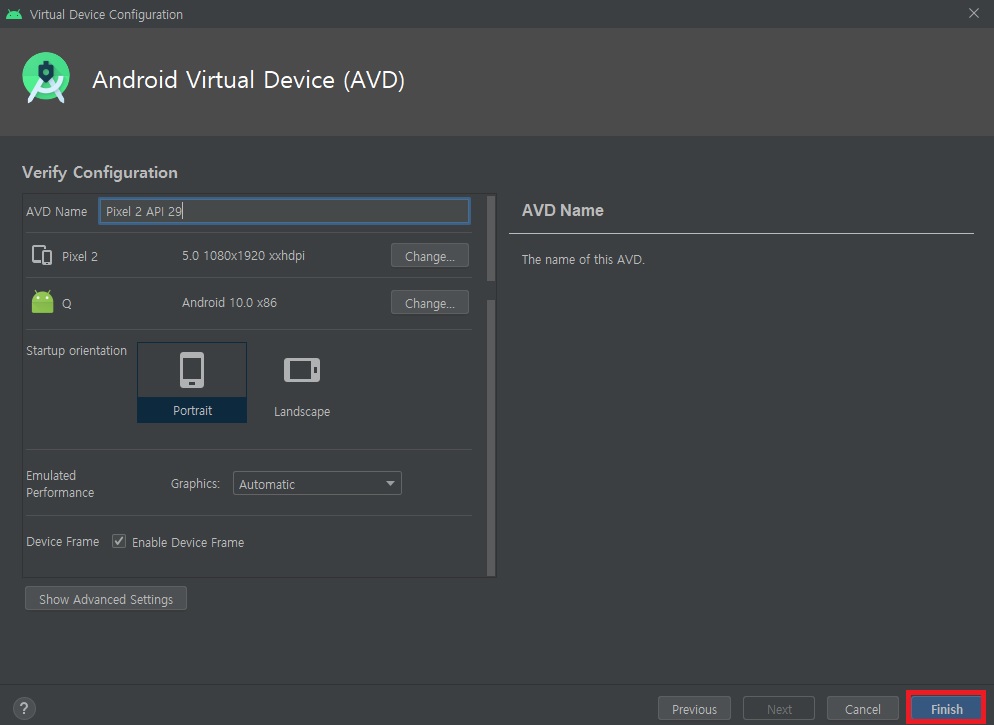The image size is (994, 725).
Task: Click the Cancel button
Action: click(x=862, y=709)
